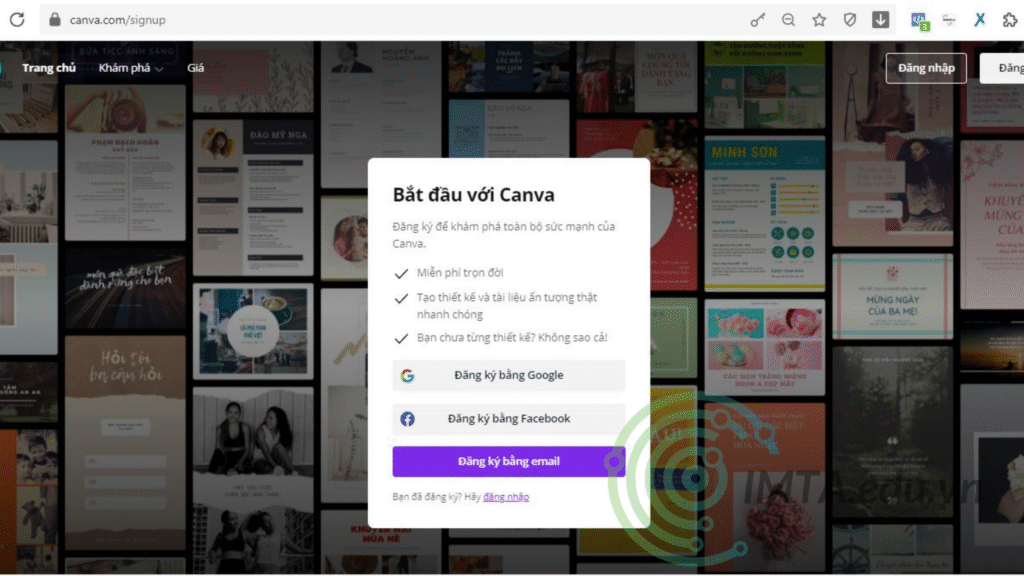Open the saved passwords key icon
The width and height of the screenshot is (1024, 576).
tap(758, 20)
